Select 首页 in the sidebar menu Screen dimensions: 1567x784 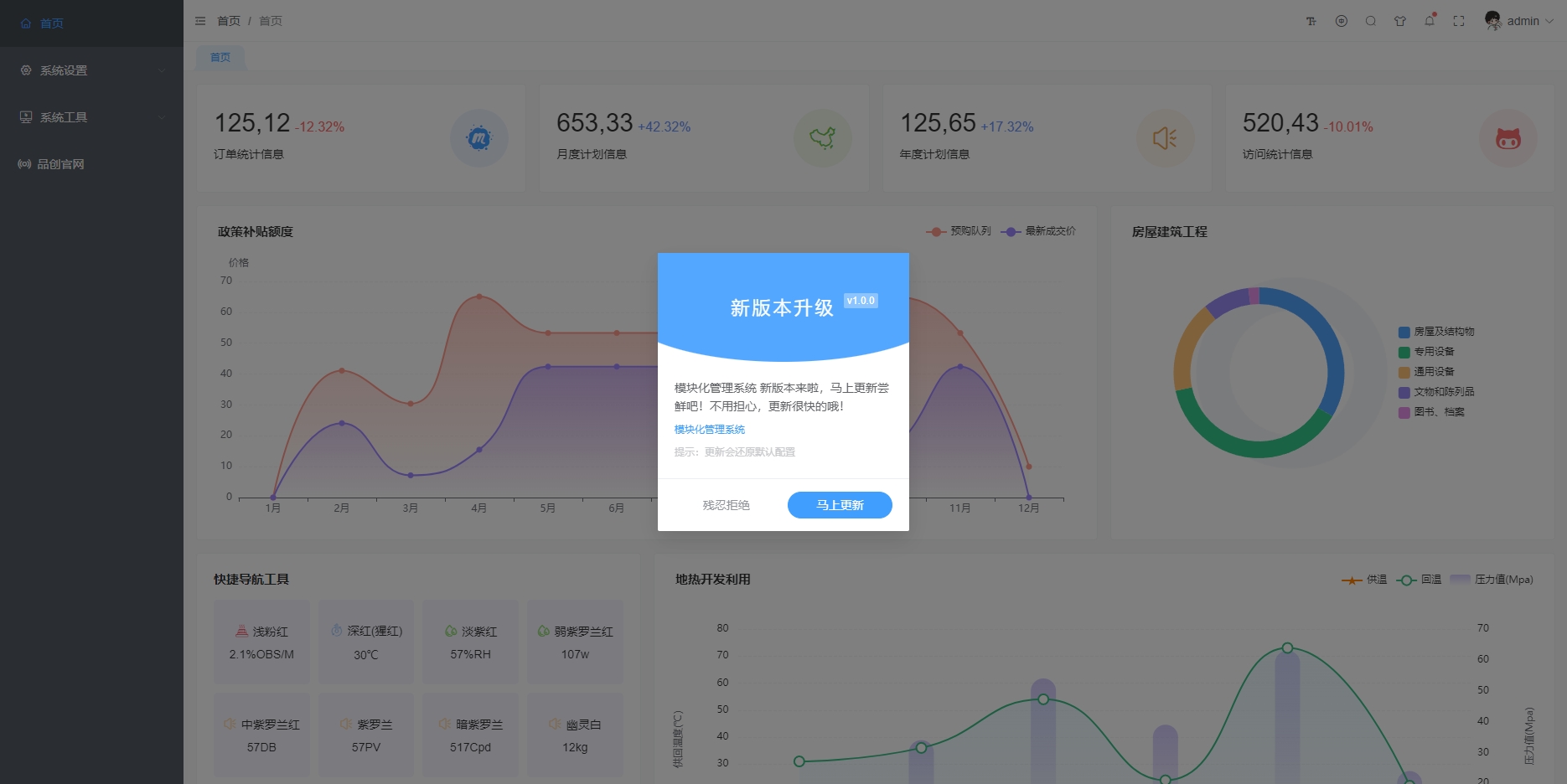pyautogui.click(x=52, y=23)
